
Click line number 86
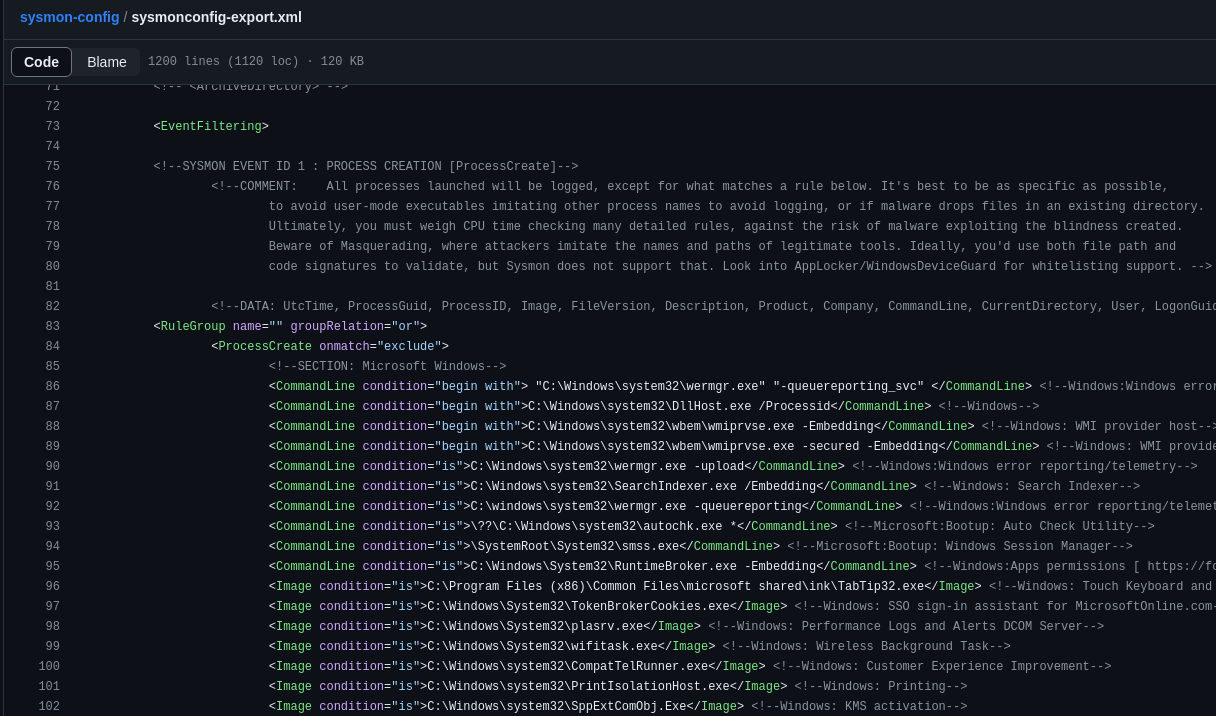coord(52,387)
